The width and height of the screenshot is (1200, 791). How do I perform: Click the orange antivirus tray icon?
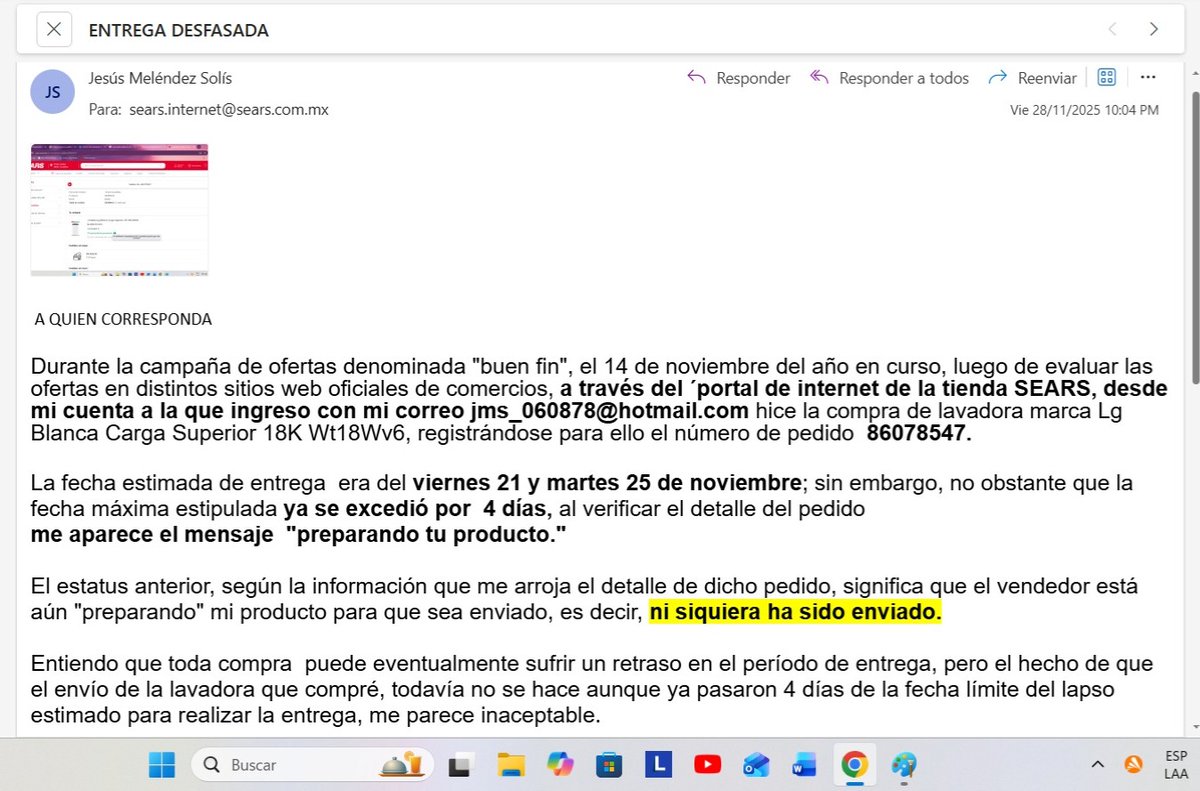(x=1133, y=765)
